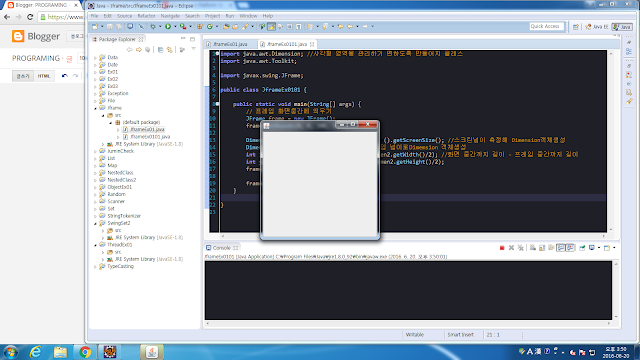Open the Debug button dropdown arrow
The height and width of the screenshot is (360, 640).
(160, 27)
